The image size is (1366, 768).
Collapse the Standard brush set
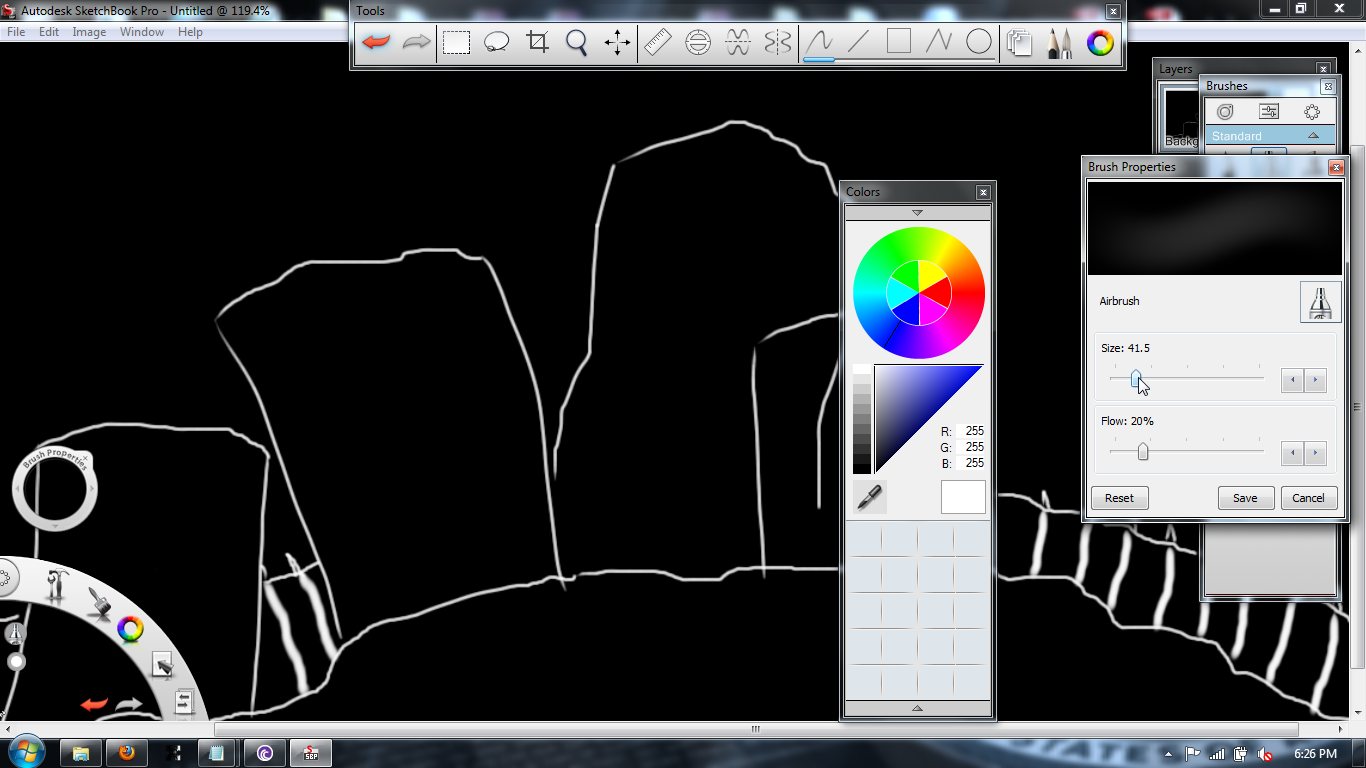[1313, 136]
